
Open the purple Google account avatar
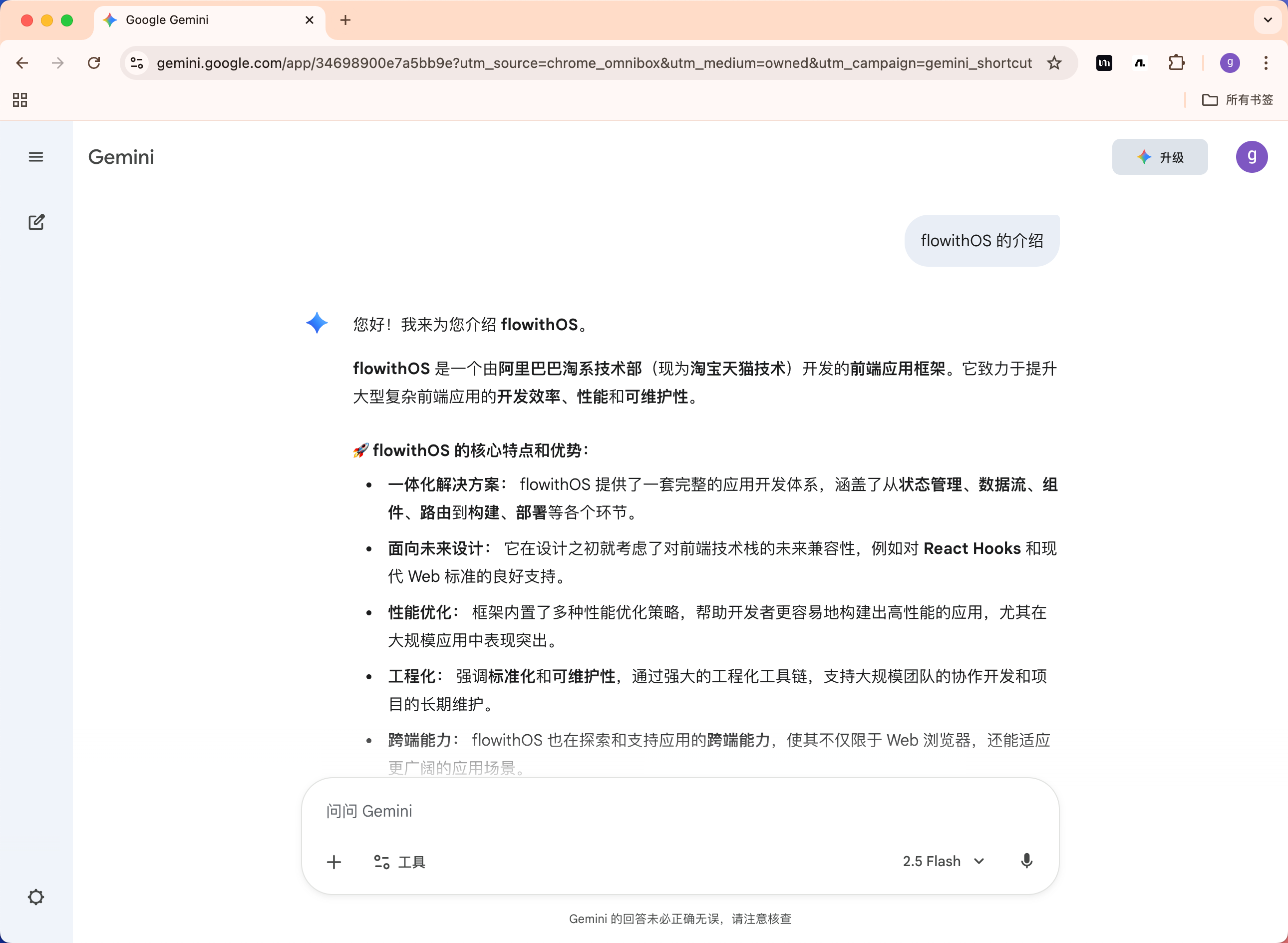[x=1252, y=156]
